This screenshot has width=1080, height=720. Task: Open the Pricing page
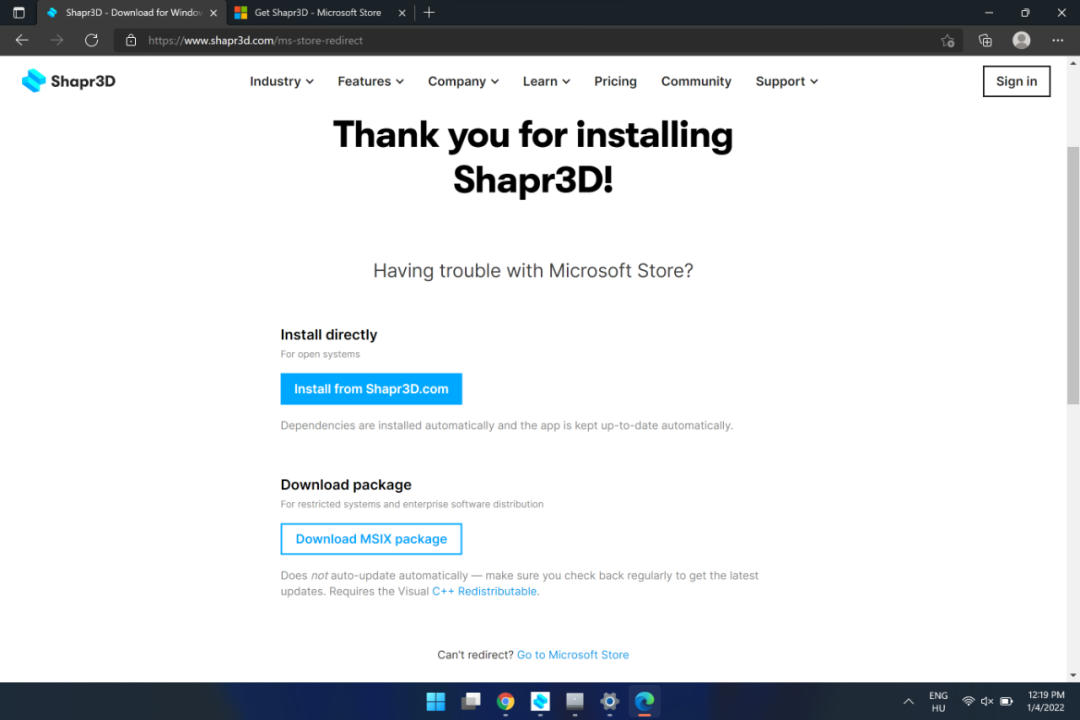tap(615, 81)
